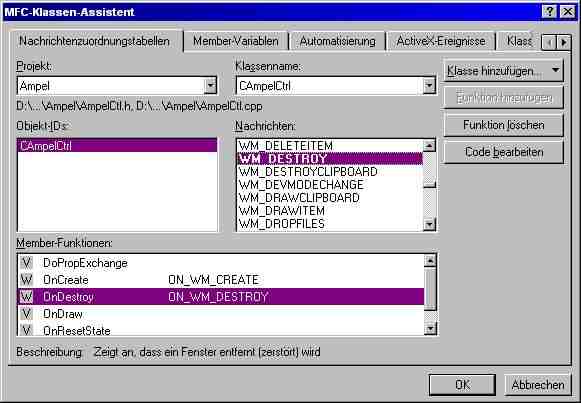Viewport: 581px width, 403px height.
Task: Open the Projekt dropdown list
Action: click(210, 86)
